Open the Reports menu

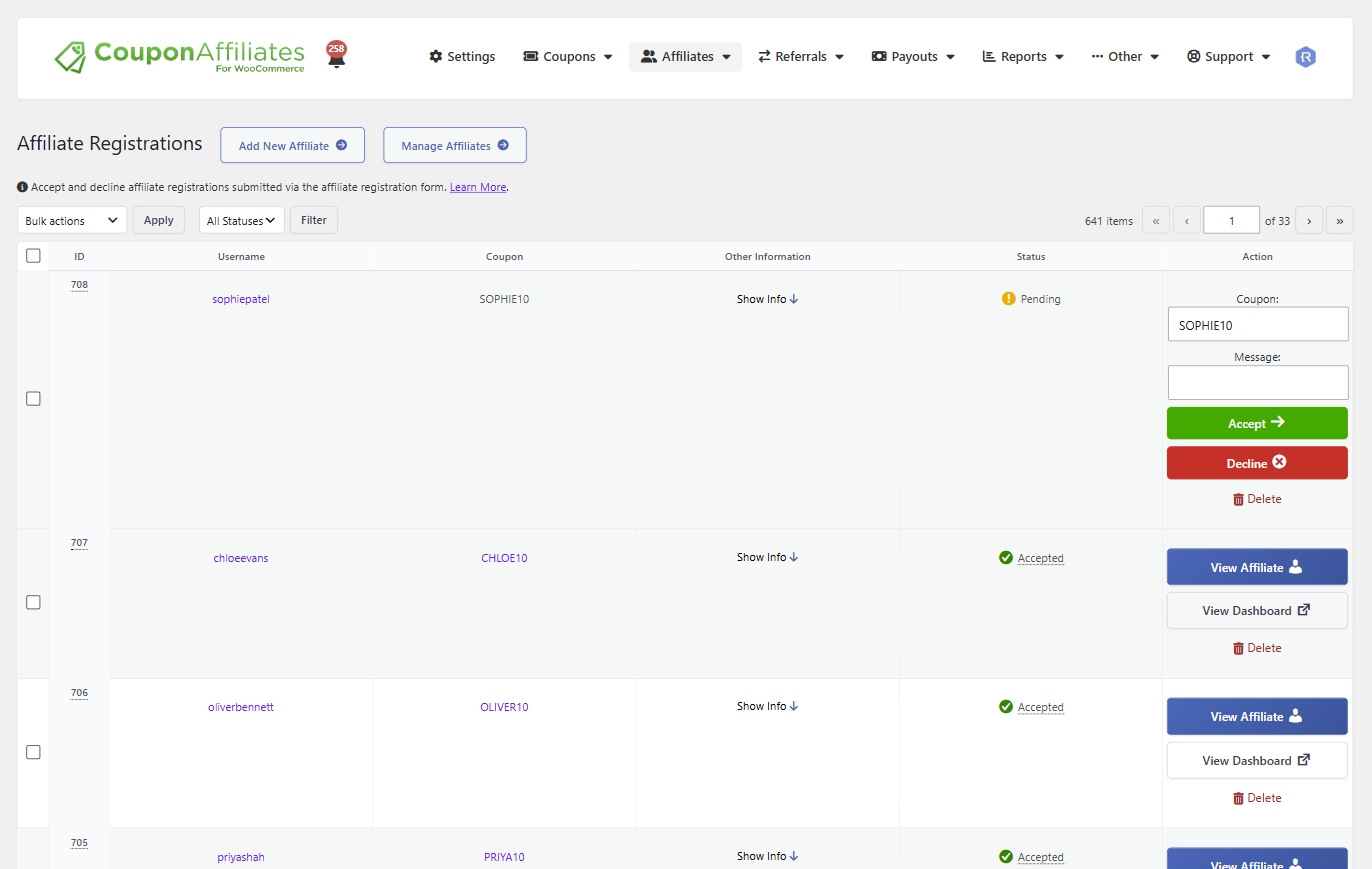pyautogui.click(x=1023, y=57)
